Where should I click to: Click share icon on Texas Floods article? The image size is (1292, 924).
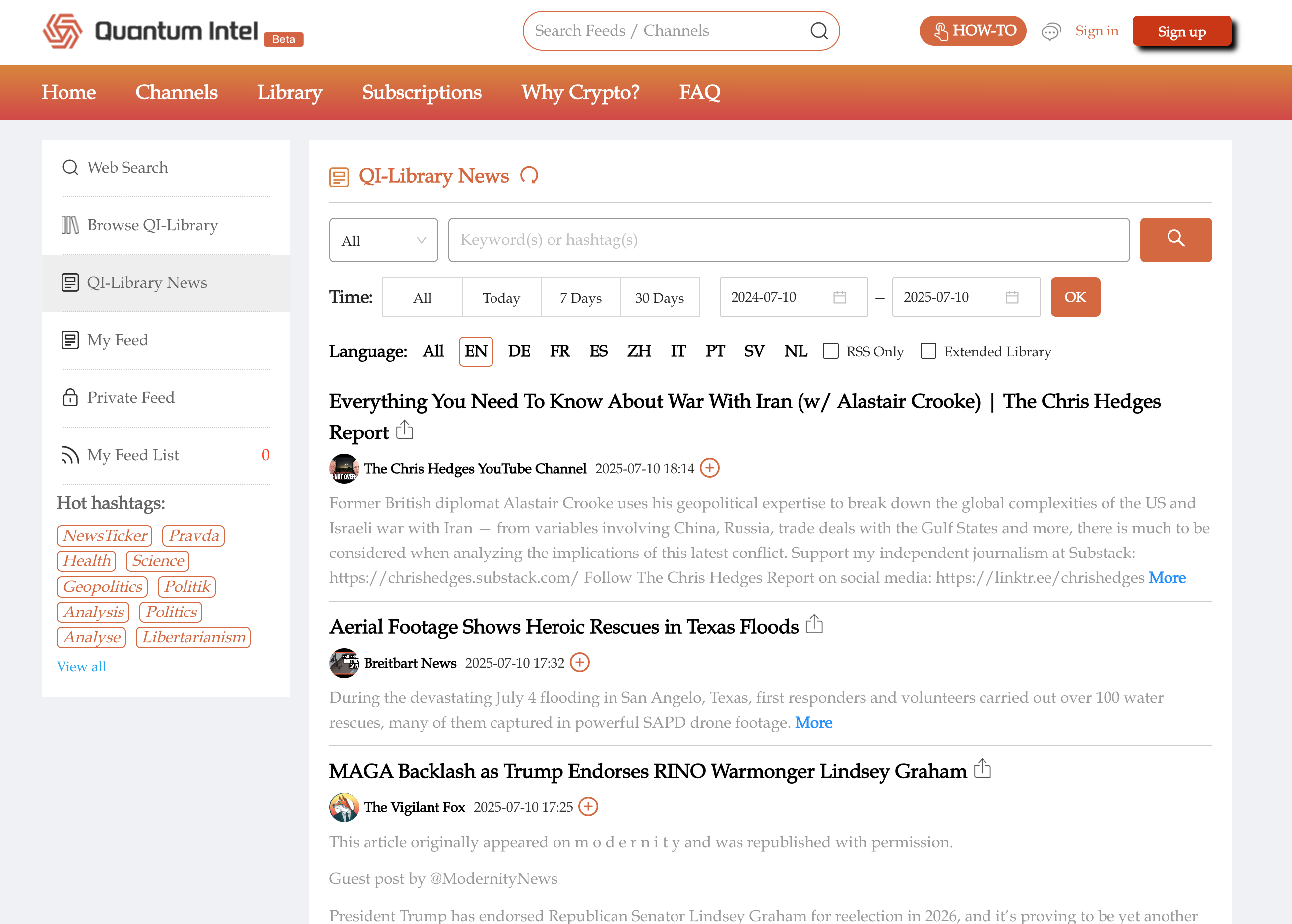[814, 624]
